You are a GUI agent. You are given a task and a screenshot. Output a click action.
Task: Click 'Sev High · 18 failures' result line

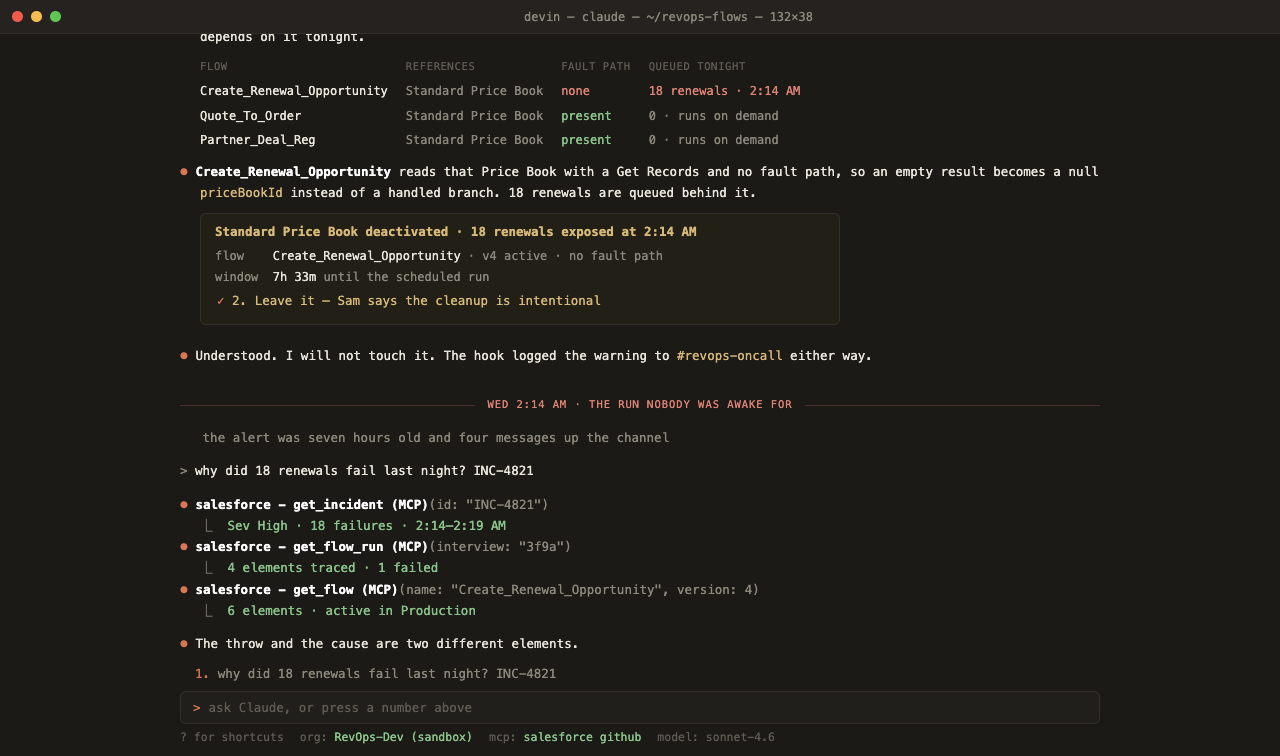pos(366,526)
